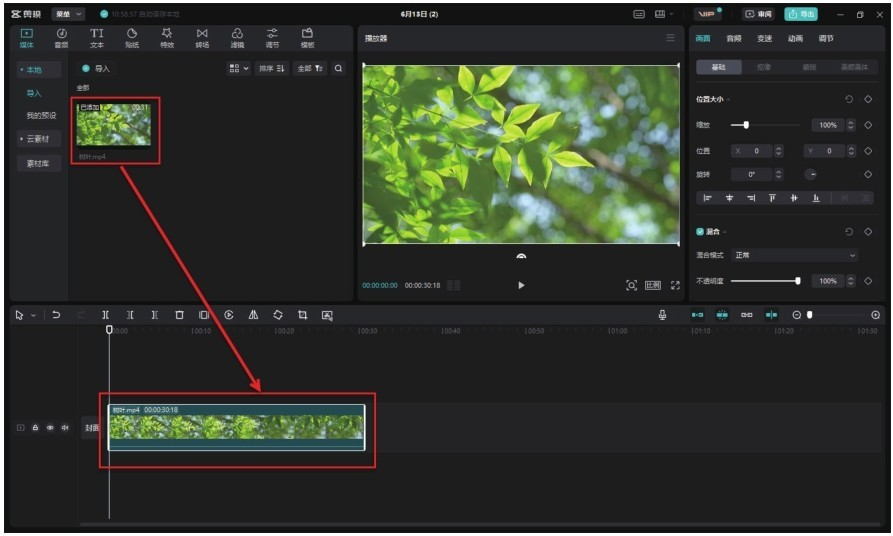The image size is (893, 536).
Task: Toggle the track lock icon
Action: pos(35,427)
